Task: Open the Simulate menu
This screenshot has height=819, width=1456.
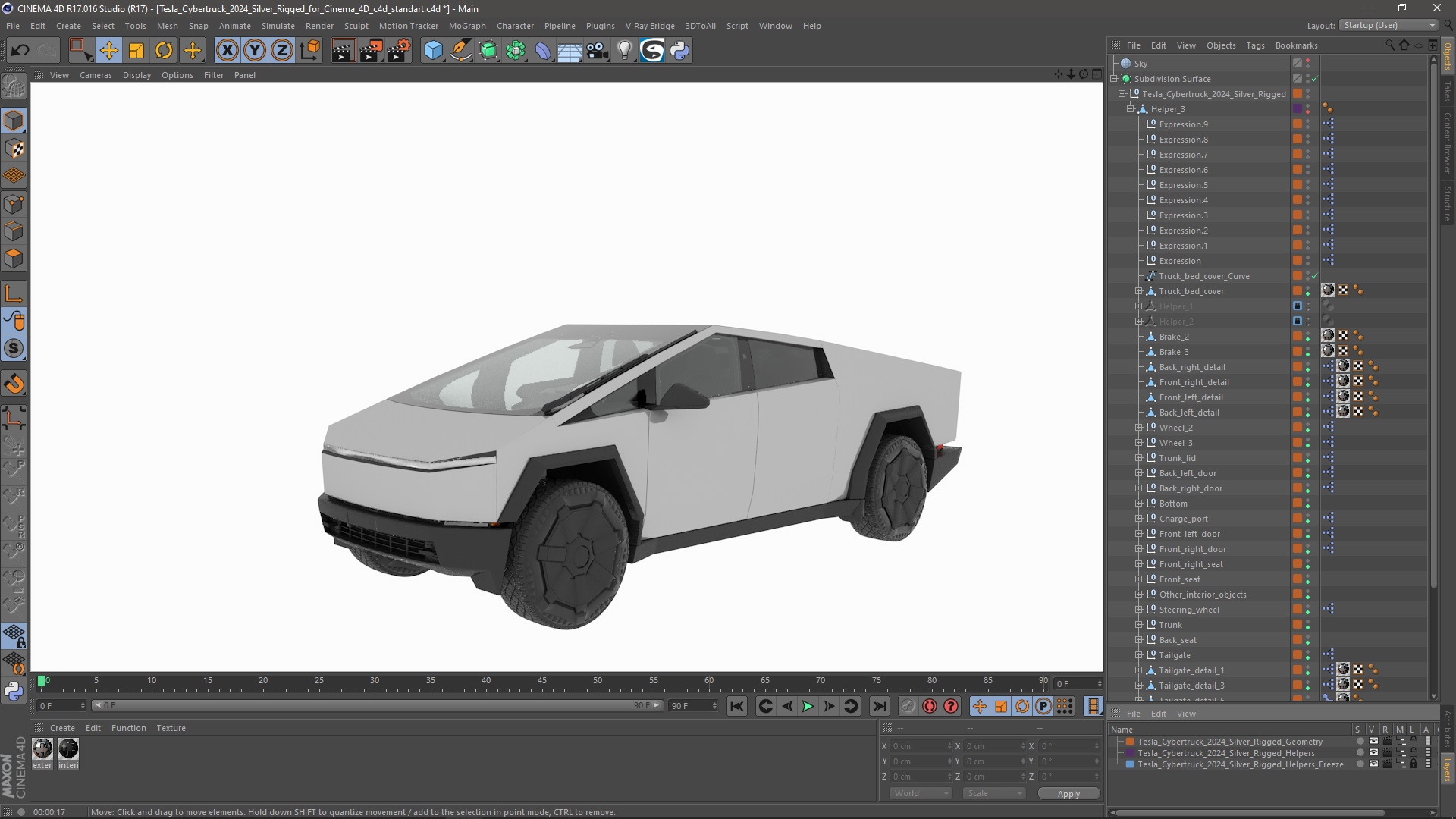Action: [x=278, y=26]
